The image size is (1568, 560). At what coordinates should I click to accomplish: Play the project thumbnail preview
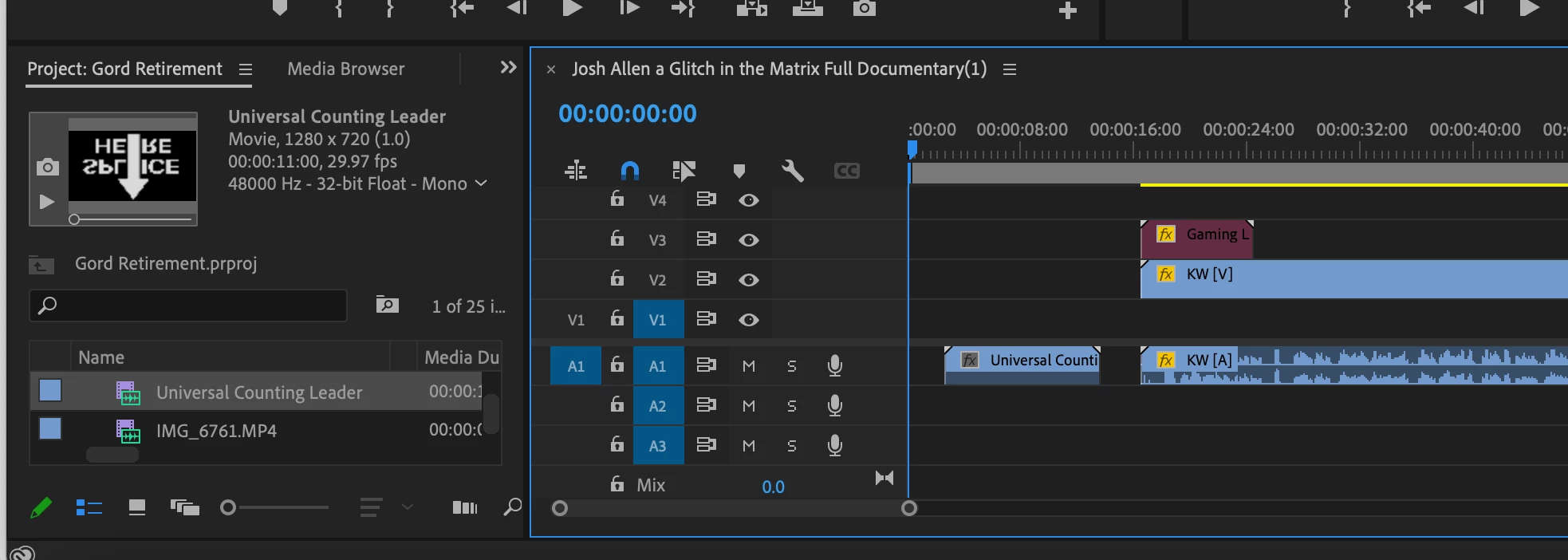pyautogui.click(x=47, y=202)
